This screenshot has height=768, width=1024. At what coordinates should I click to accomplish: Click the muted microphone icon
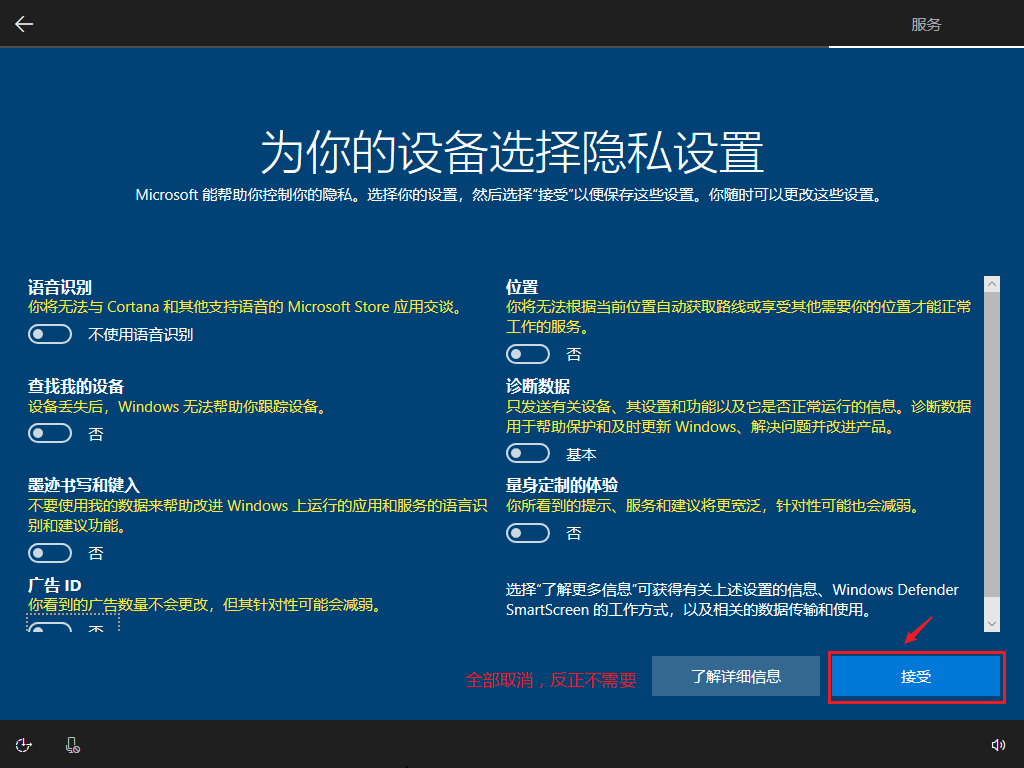(72, 745)
